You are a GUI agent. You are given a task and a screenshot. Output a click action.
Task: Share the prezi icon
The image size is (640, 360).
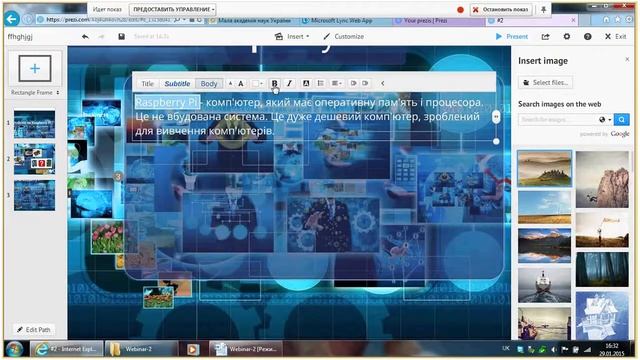point(545,37)
